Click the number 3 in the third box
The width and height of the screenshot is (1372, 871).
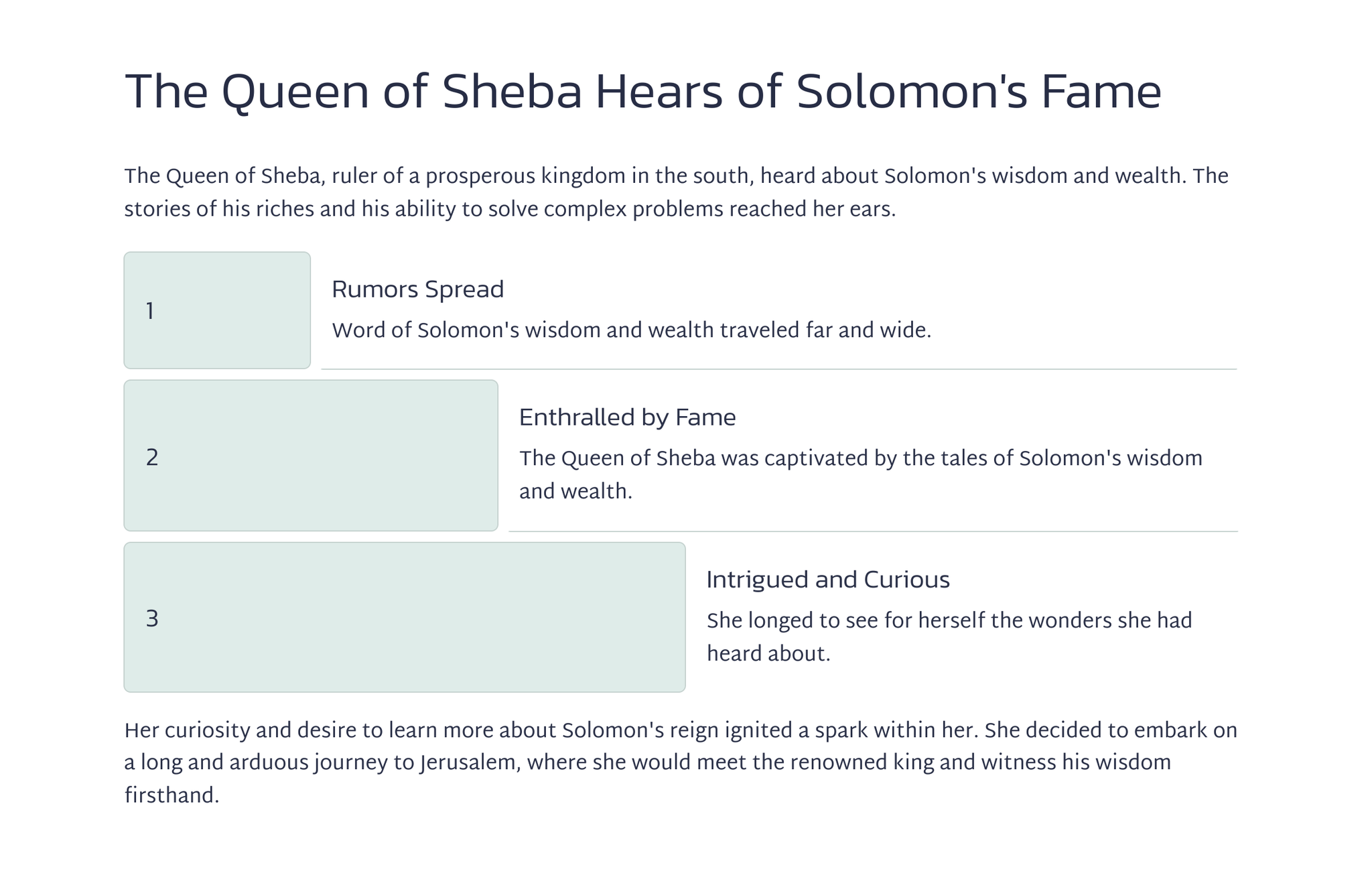pyautogui.click(x=152, y=619)
